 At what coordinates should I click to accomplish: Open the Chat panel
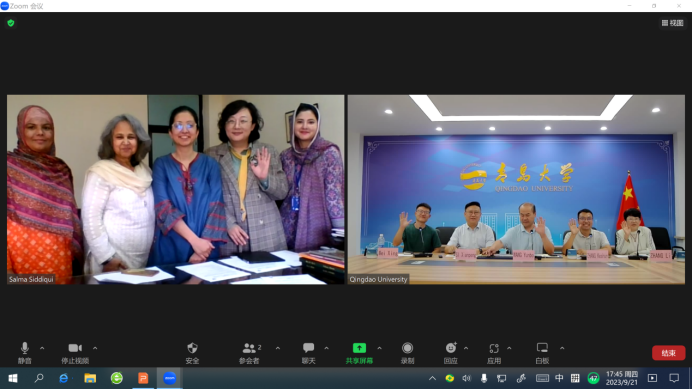(308, 353)
